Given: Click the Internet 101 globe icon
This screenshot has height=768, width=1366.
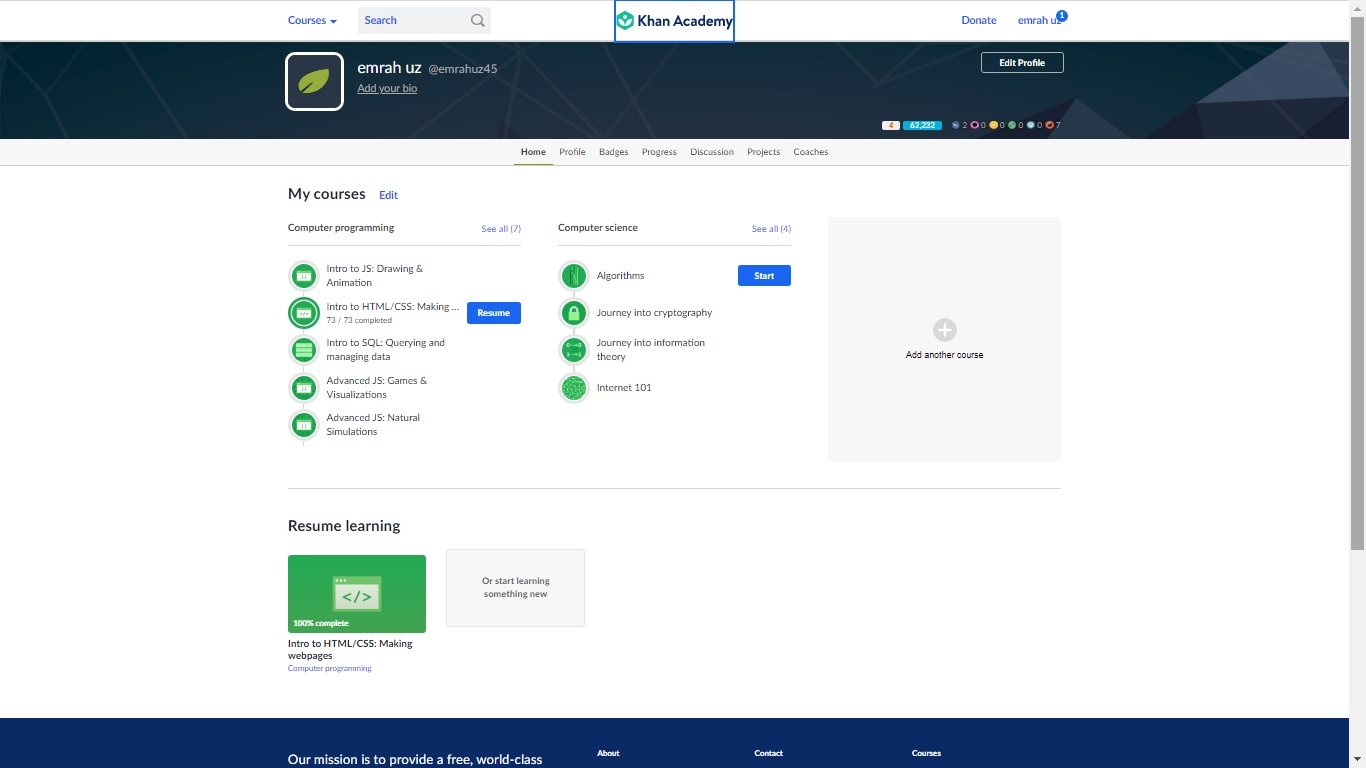Looking at the screenshot, I should (574, 388).
